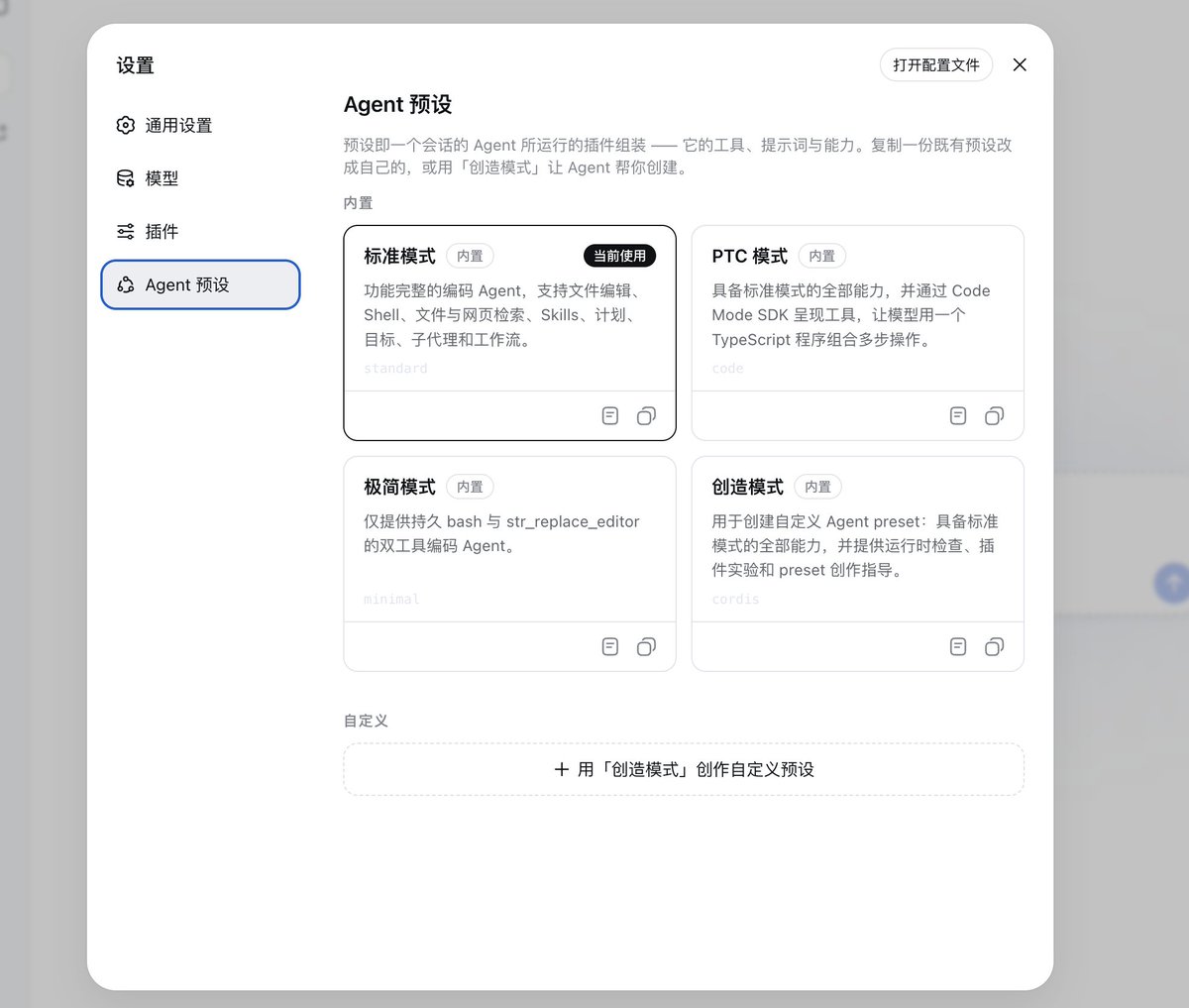The height and width of the screenshot is (1008, 1189).
Task: Click the 自定义 section label
Action: [366, 721]
